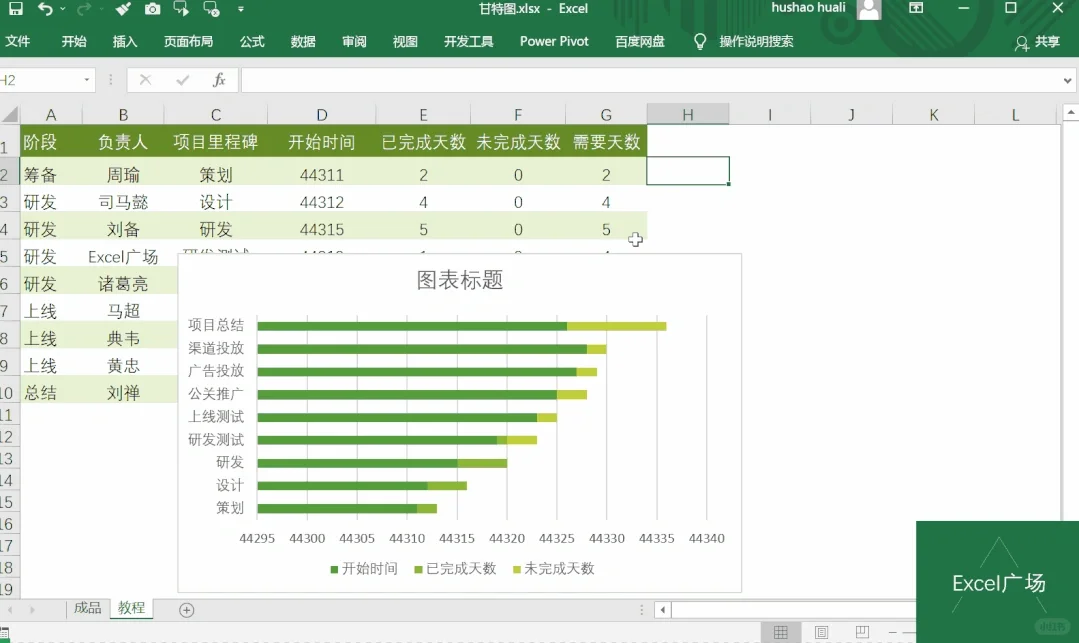The height and width of the screenshot is (643, 1079).
Task: Click the vertical scrollbar up arrow
Action: coord(1071,112)
